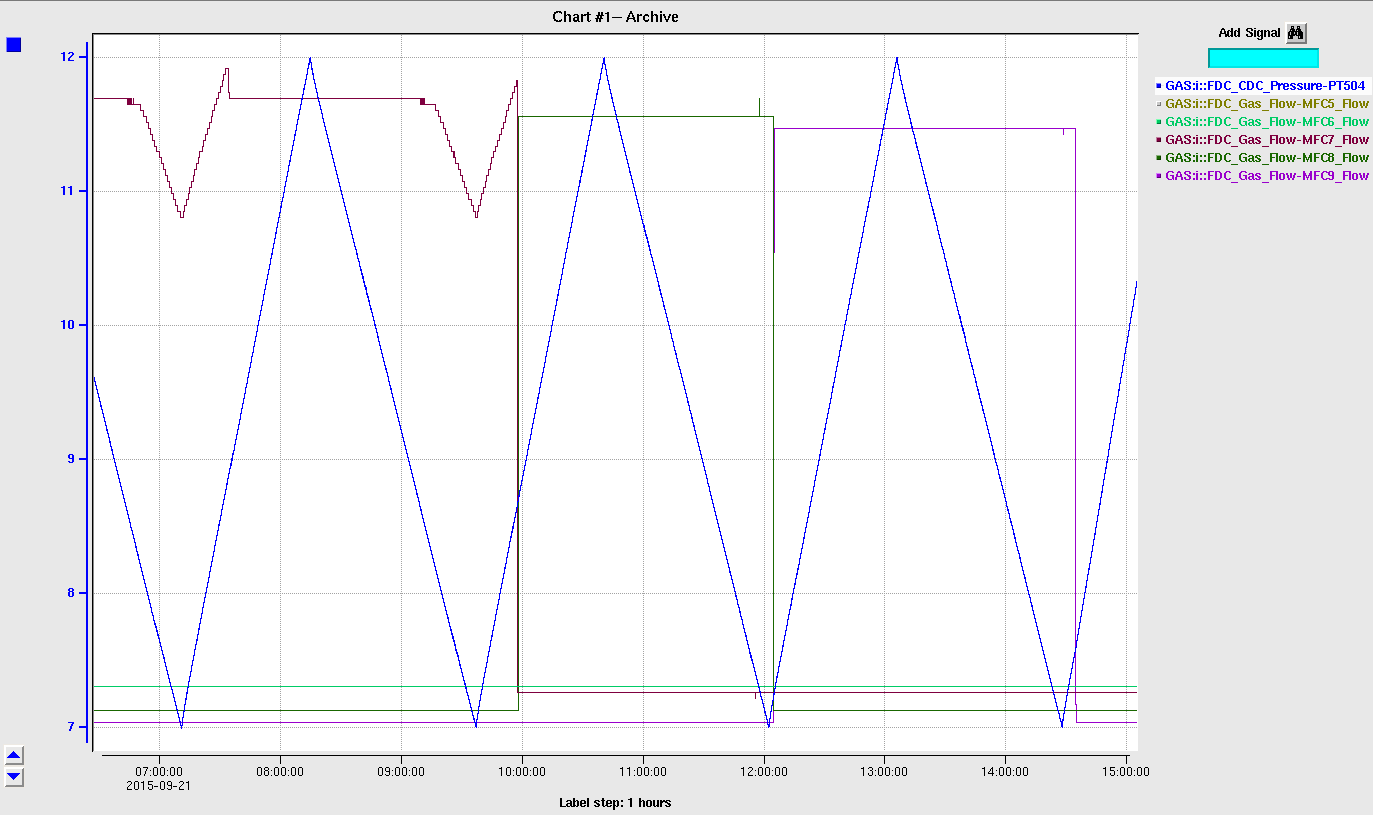The image size is (1373, 815).
Task: Click the cyan signal name input field
Action: point(1263,58)
